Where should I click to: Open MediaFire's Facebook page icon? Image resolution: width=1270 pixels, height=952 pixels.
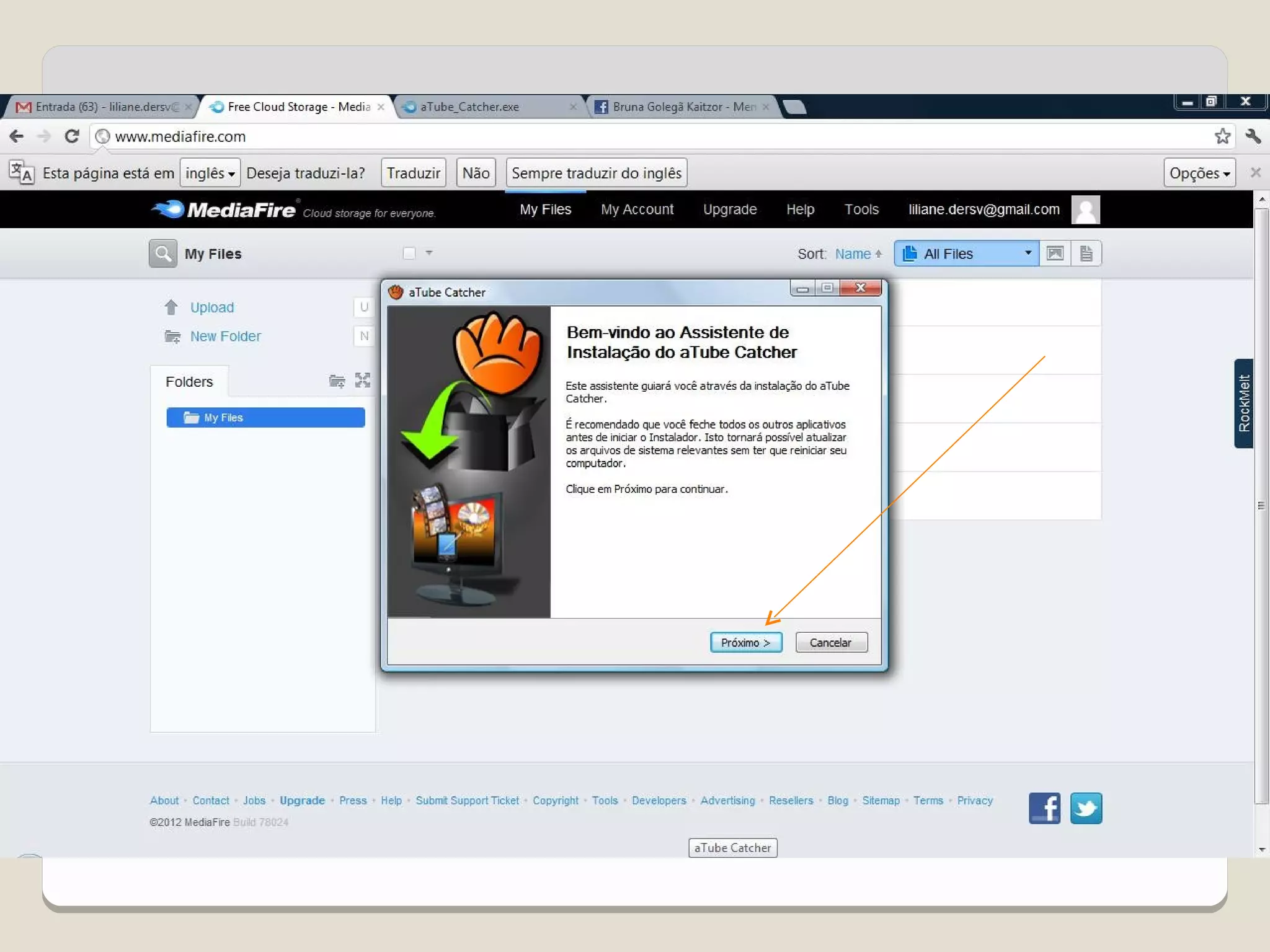(x=1044, y=808)
